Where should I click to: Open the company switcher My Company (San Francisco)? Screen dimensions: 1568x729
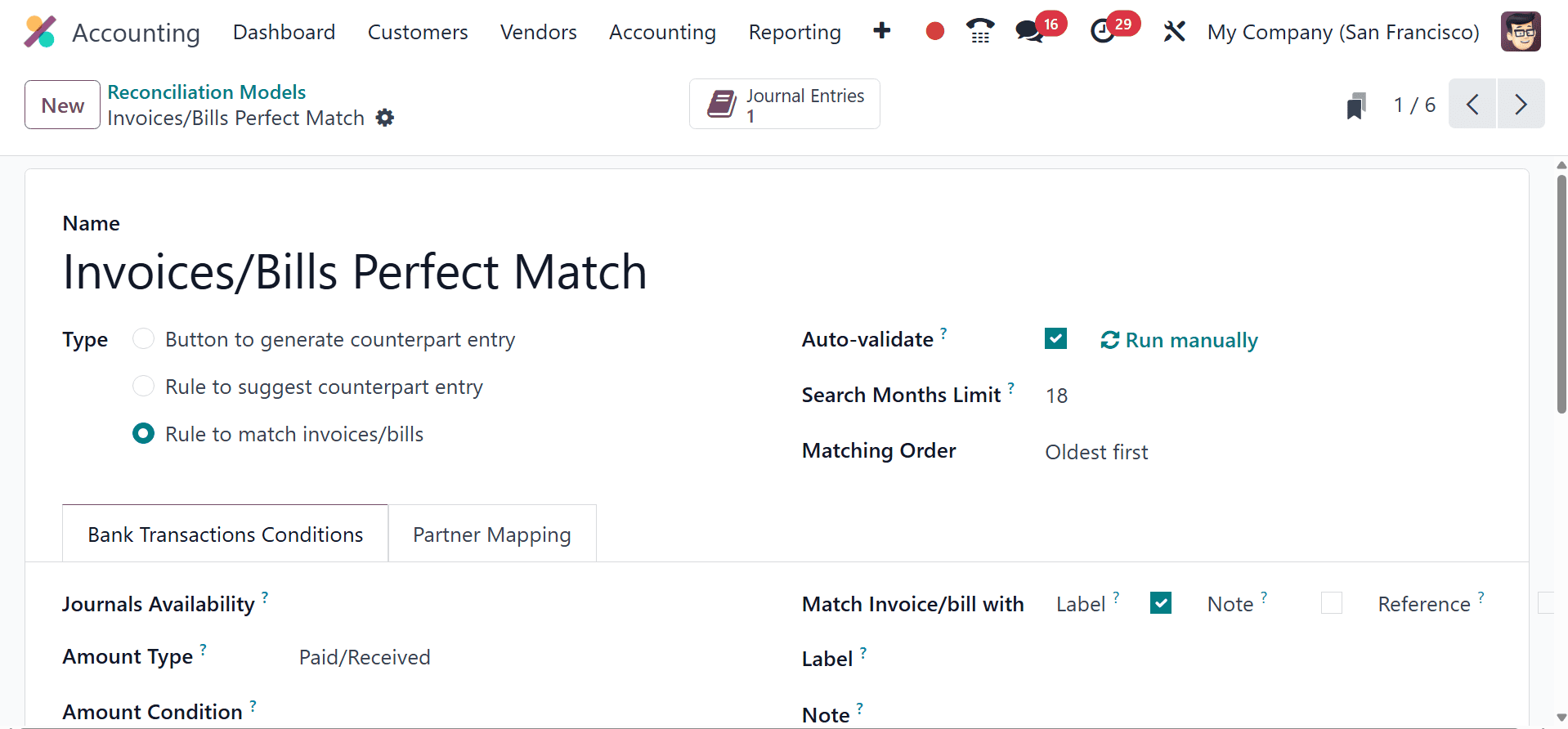coord(1343,32)
